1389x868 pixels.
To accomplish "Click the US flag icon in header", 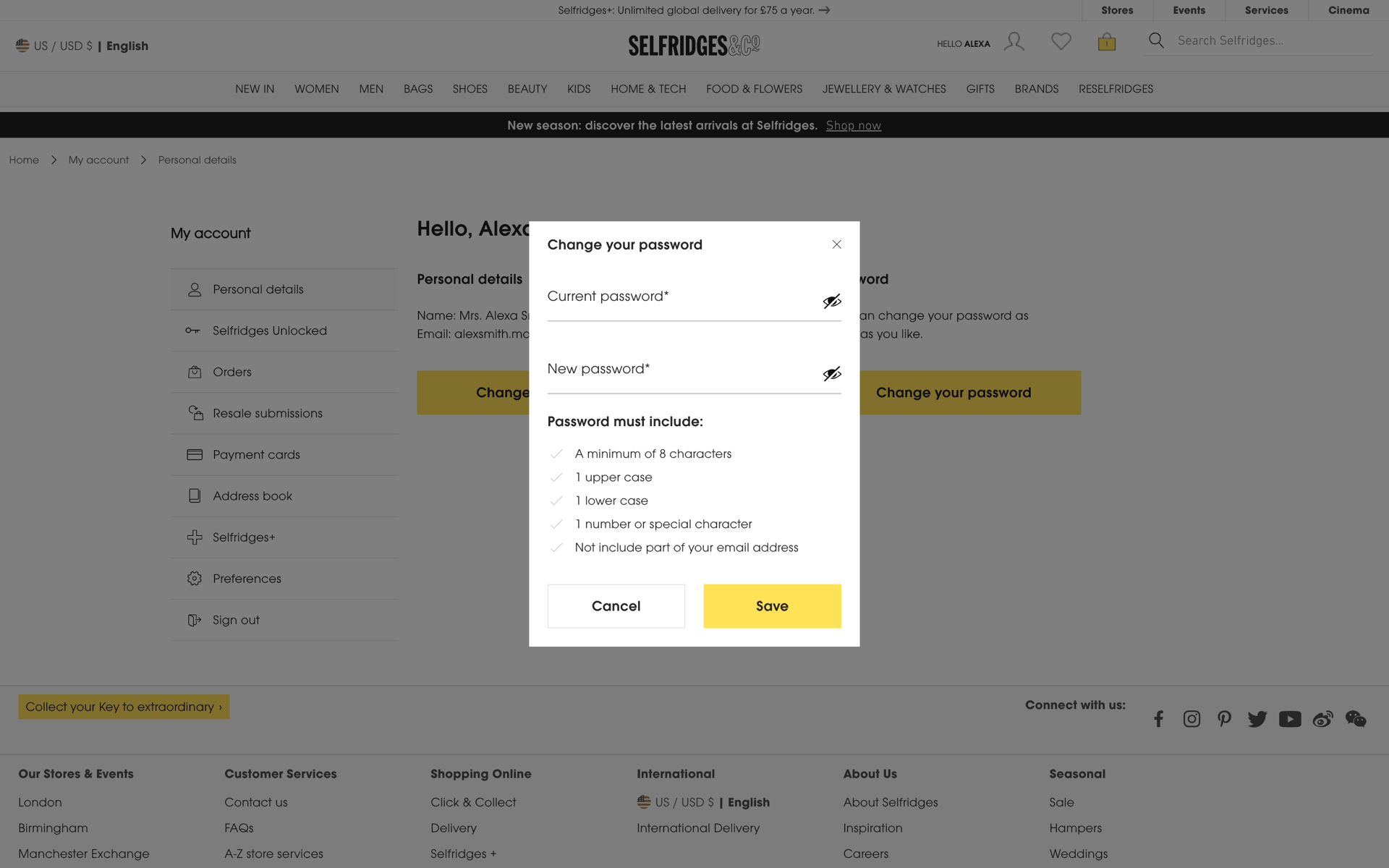I will point(22,46).
